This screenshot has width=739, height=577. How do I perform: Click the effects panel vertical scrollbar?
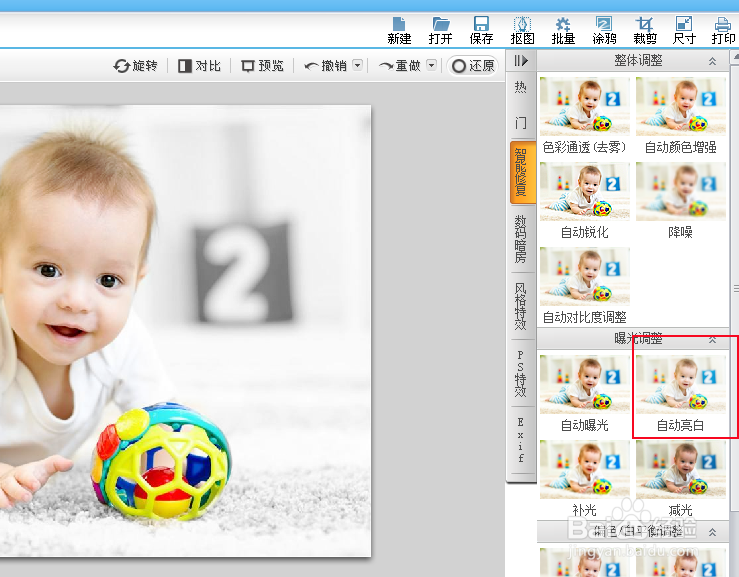[x=735, y=288]
